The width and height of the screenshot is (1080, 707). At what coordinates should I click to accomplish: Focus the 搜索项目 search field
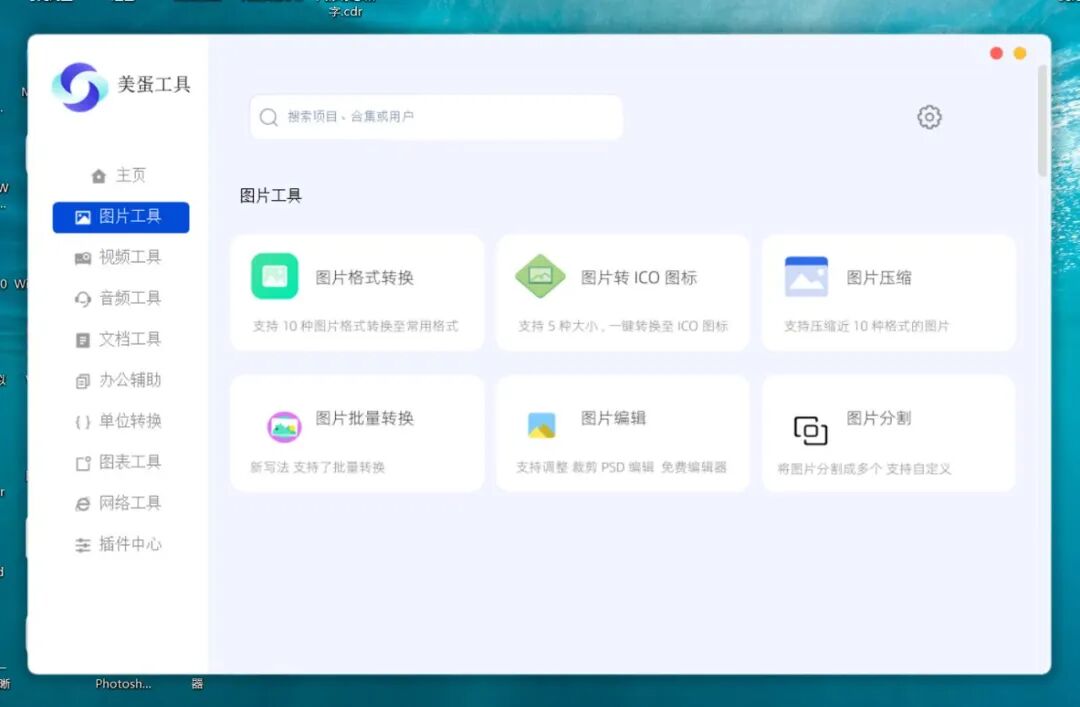[436, 117]
